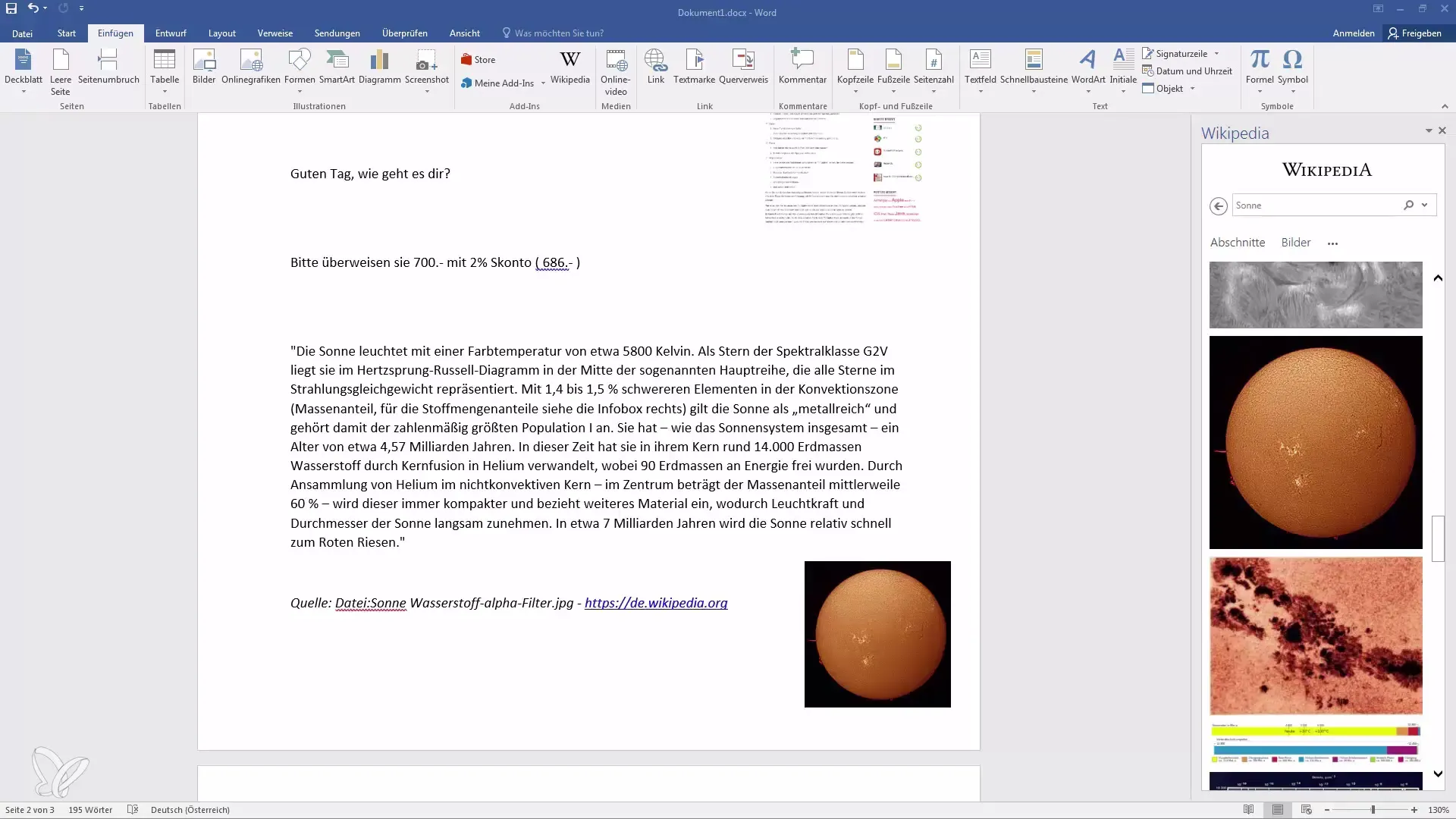Open Onlinegrafiken image search
This screenshot has height=819, width=1456.
point(251,67)
